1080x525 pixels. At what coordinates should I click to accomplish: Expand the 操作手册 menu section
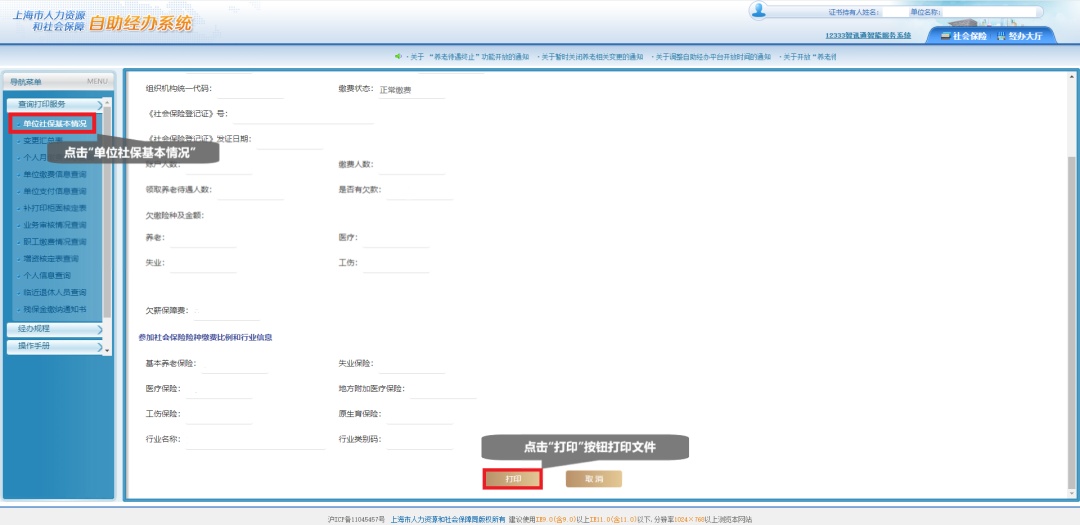click(55, 346)
